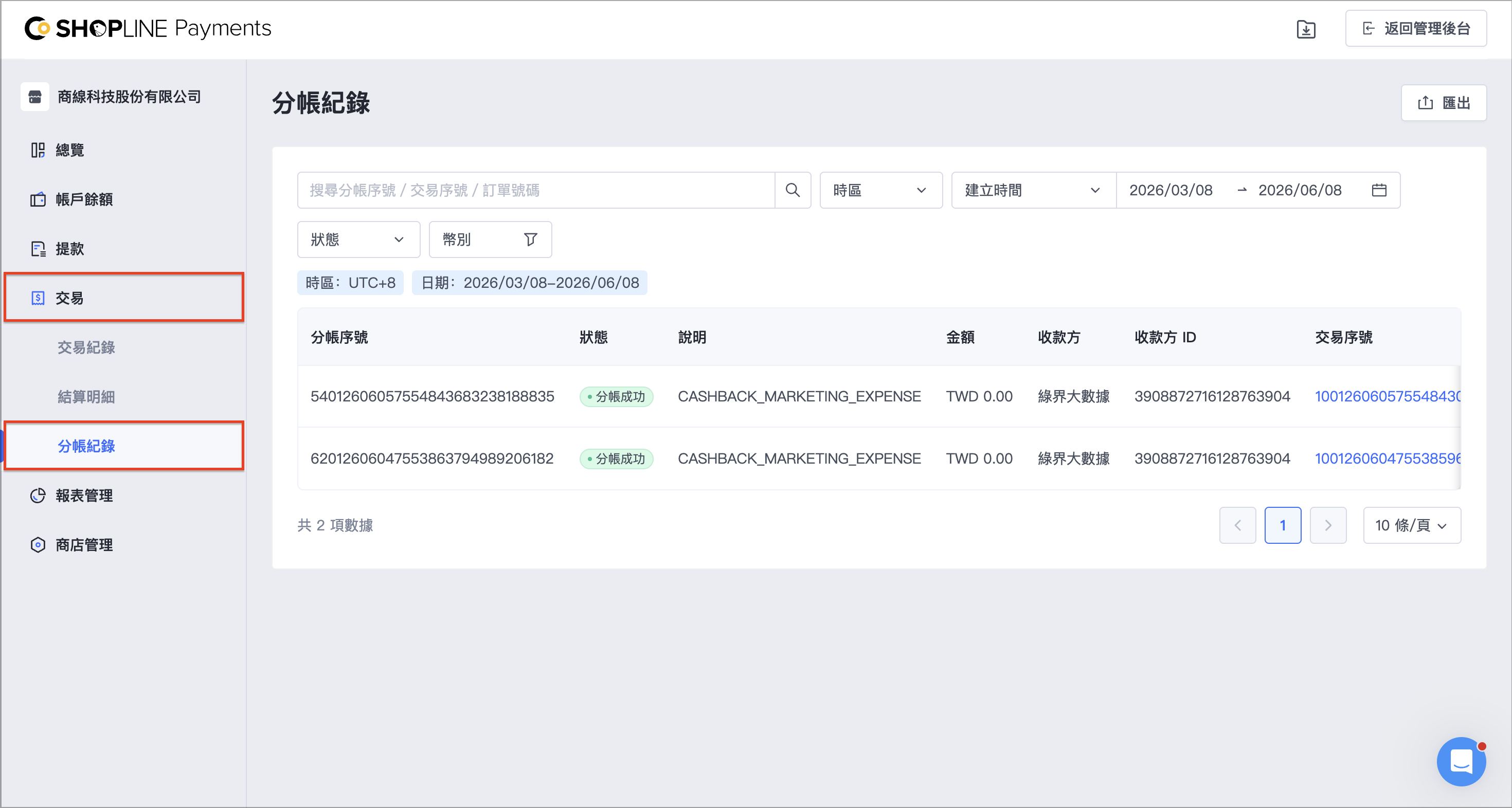1512x808 pixels.
Task: Select the 分帳紀錄 submenu item
Action: point(123,446)
